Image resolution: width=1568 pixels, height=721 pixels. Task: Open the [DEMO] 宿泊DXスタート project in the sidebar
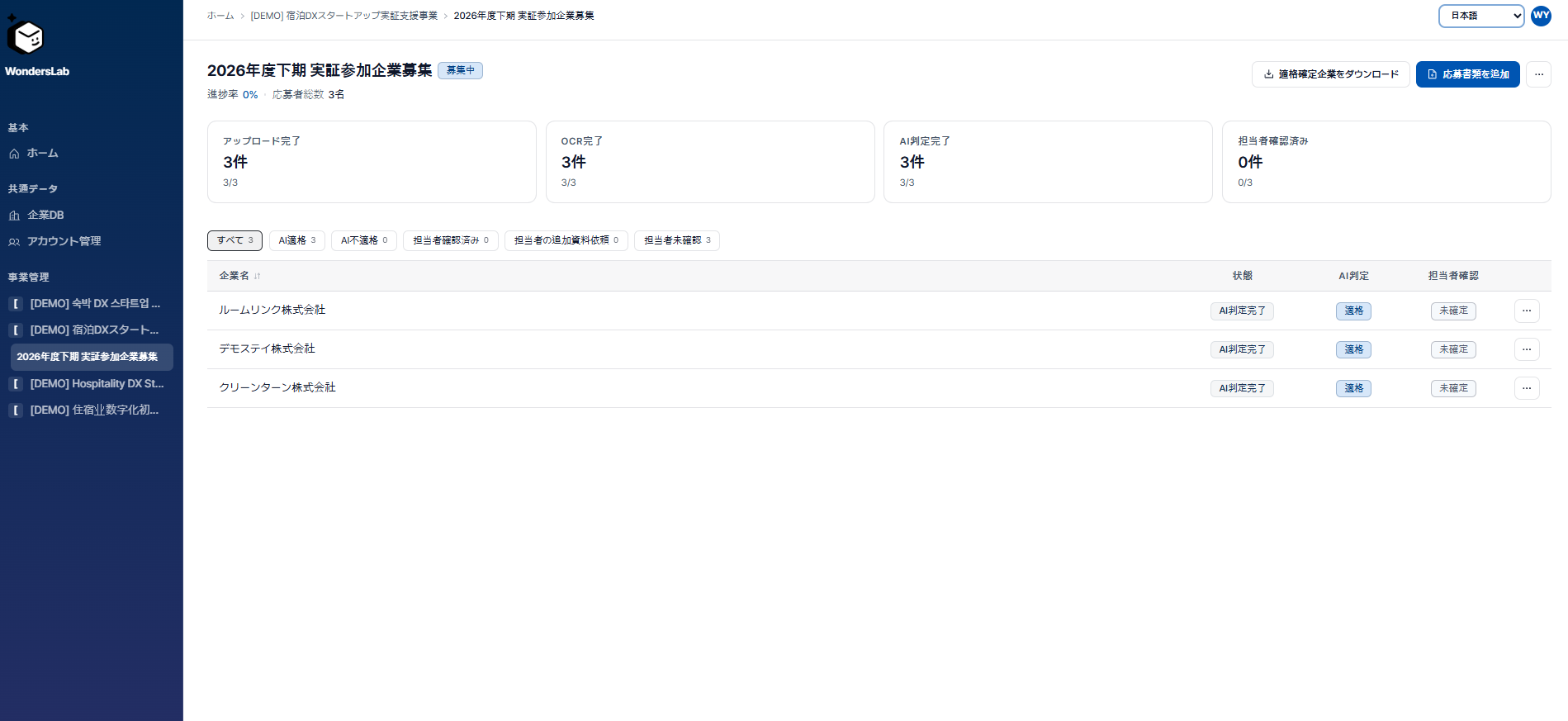click(x=94, y=330)
